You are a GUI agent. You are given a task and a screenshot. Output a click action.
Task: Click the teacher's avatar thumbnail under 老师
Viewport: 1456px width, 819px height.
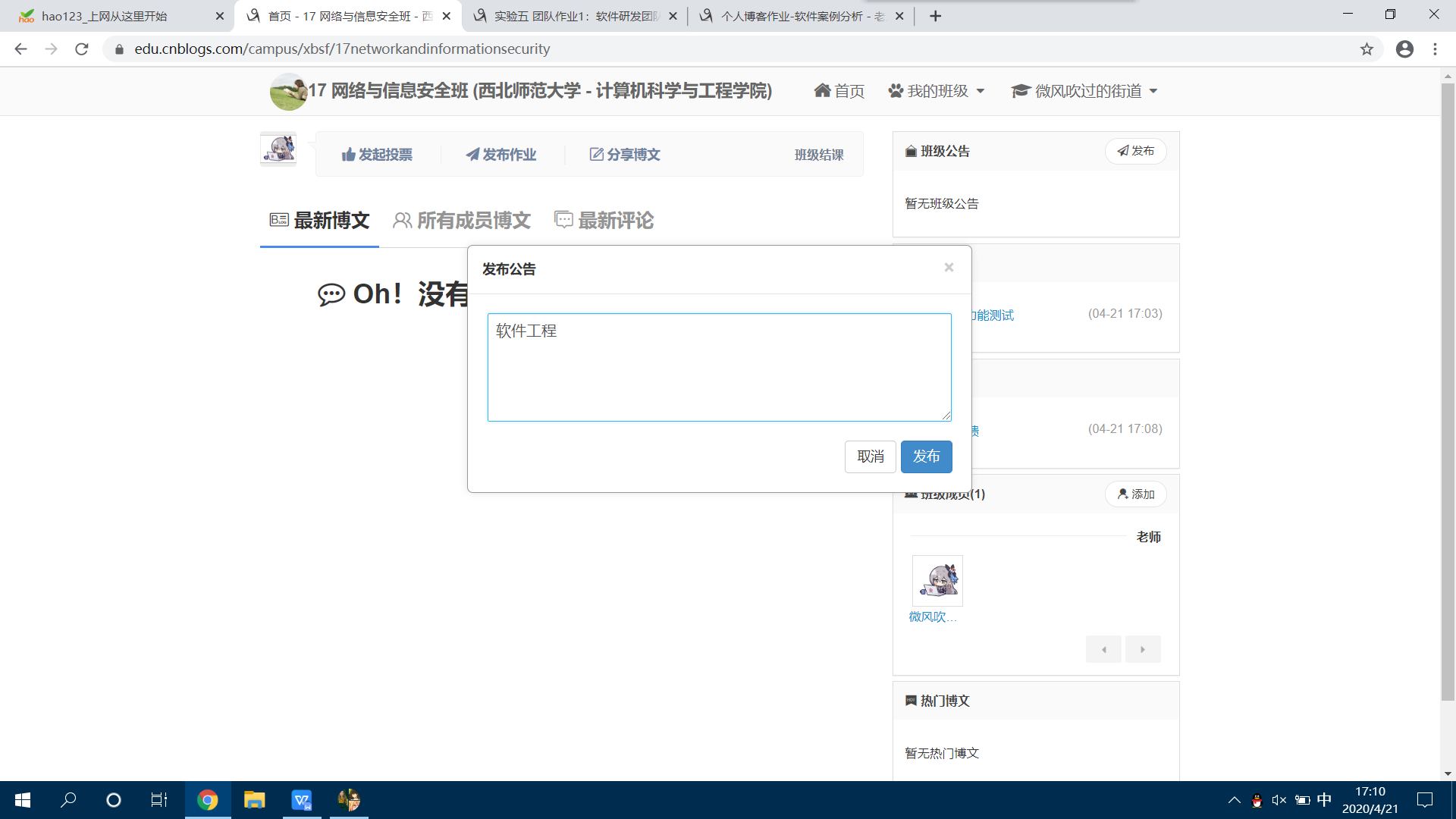[937, 581]
